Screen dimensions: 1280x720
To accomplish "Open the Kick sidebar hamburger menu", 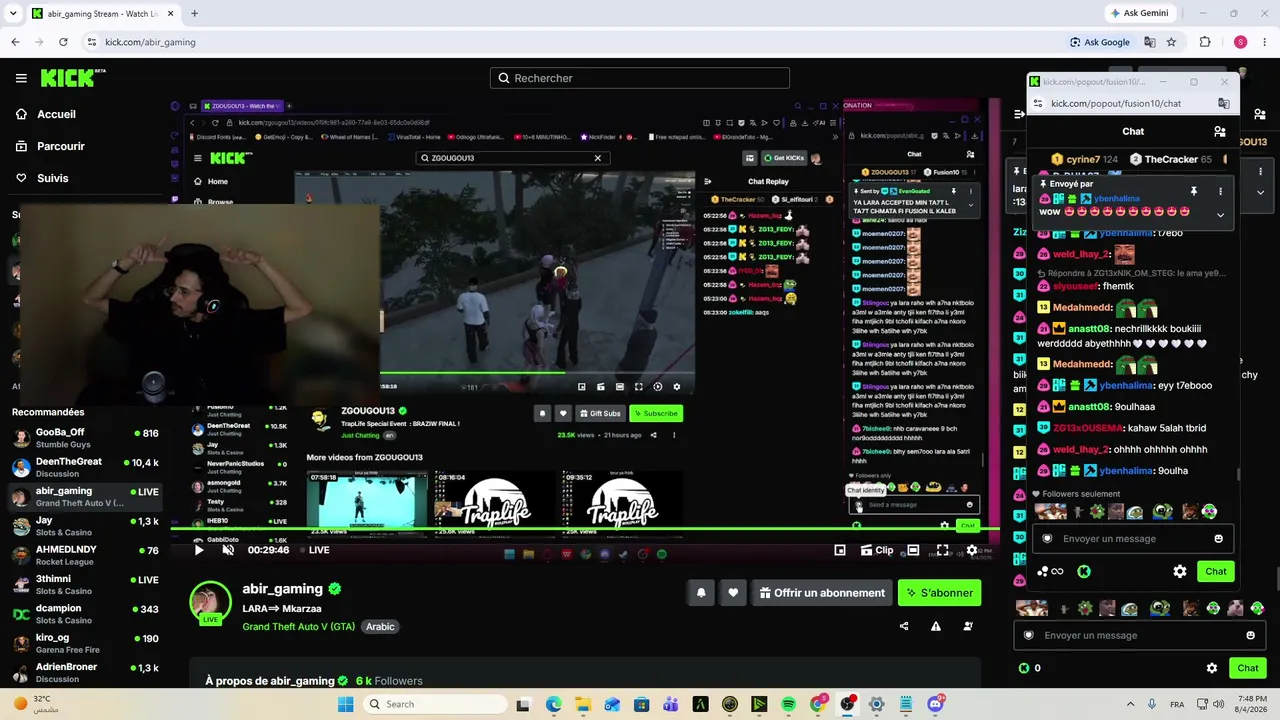I will 21,78.
